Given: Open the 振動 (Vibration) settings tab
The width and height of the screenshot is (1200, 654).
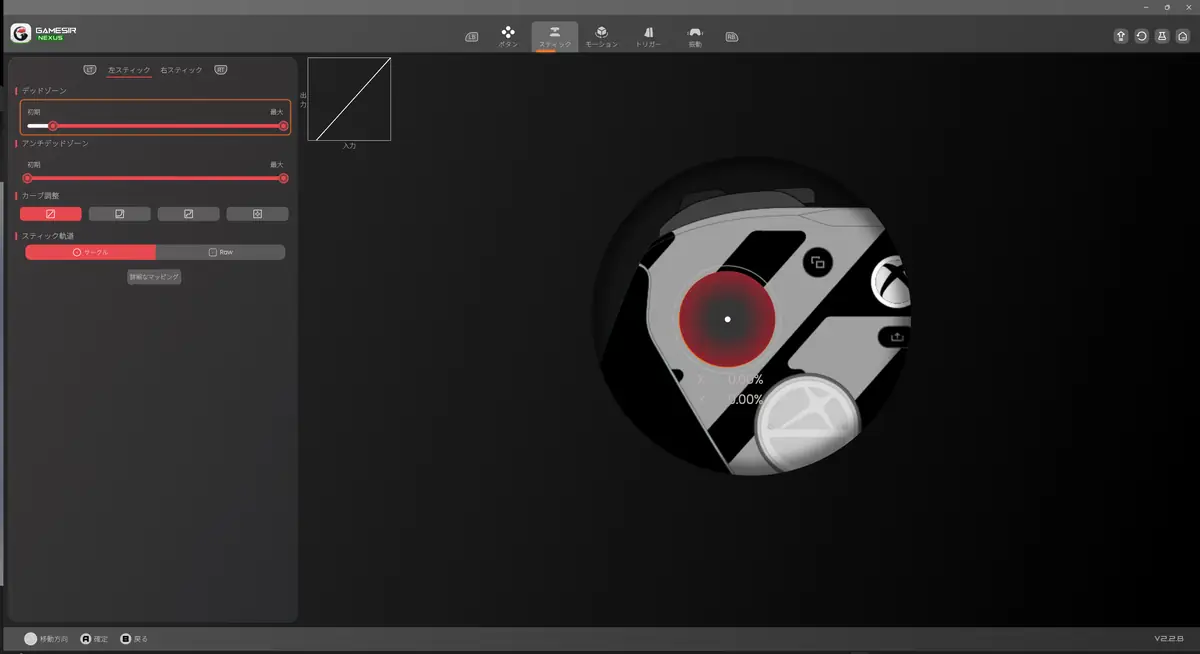Looking at the screenshot, I should pos(695,37).
